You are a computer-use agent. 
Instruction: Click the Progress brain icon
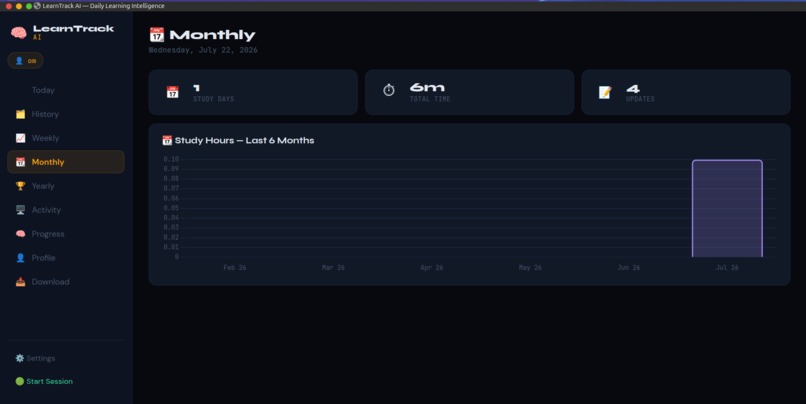click(x=21, y=234)
